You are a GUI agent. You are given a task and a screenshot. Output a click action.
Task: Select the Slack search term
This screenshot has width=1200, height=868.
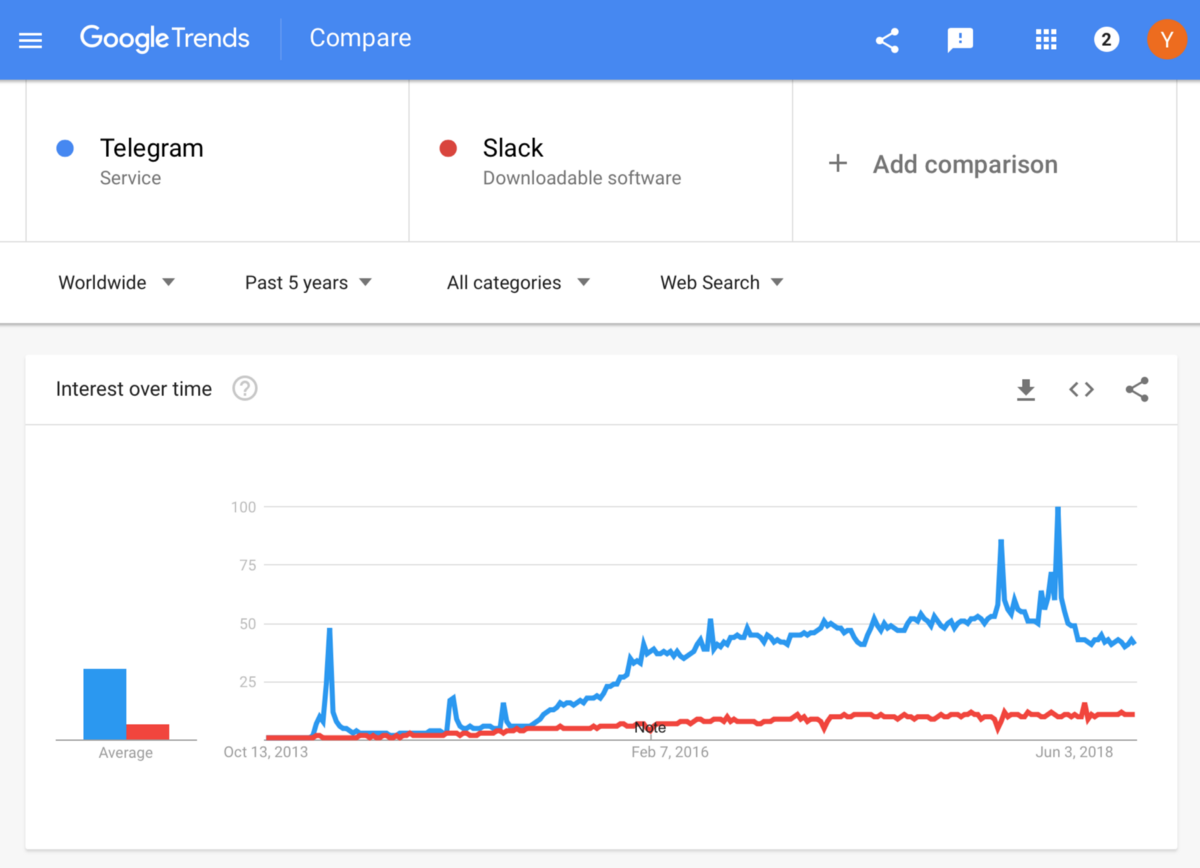click(513, 149)
